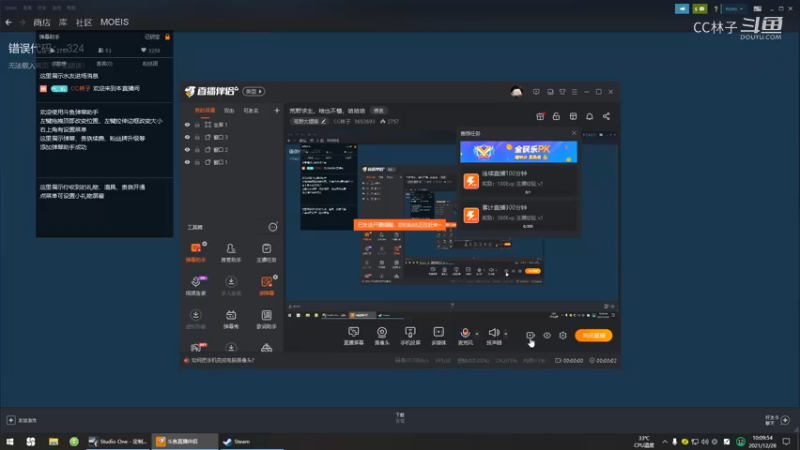Switch to 我的场景 scene tab
The image size is (800, 450).
pos(205,110)
